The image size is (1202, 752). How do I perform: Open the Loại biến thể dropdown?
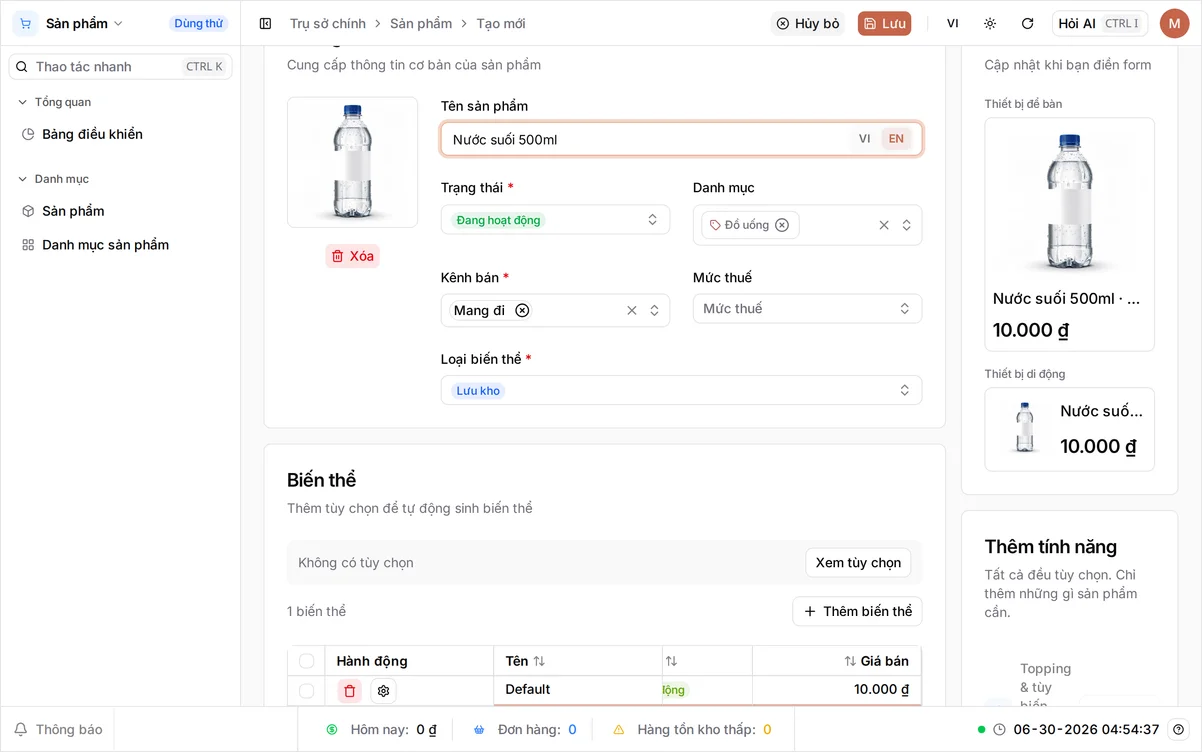(681, 390)
